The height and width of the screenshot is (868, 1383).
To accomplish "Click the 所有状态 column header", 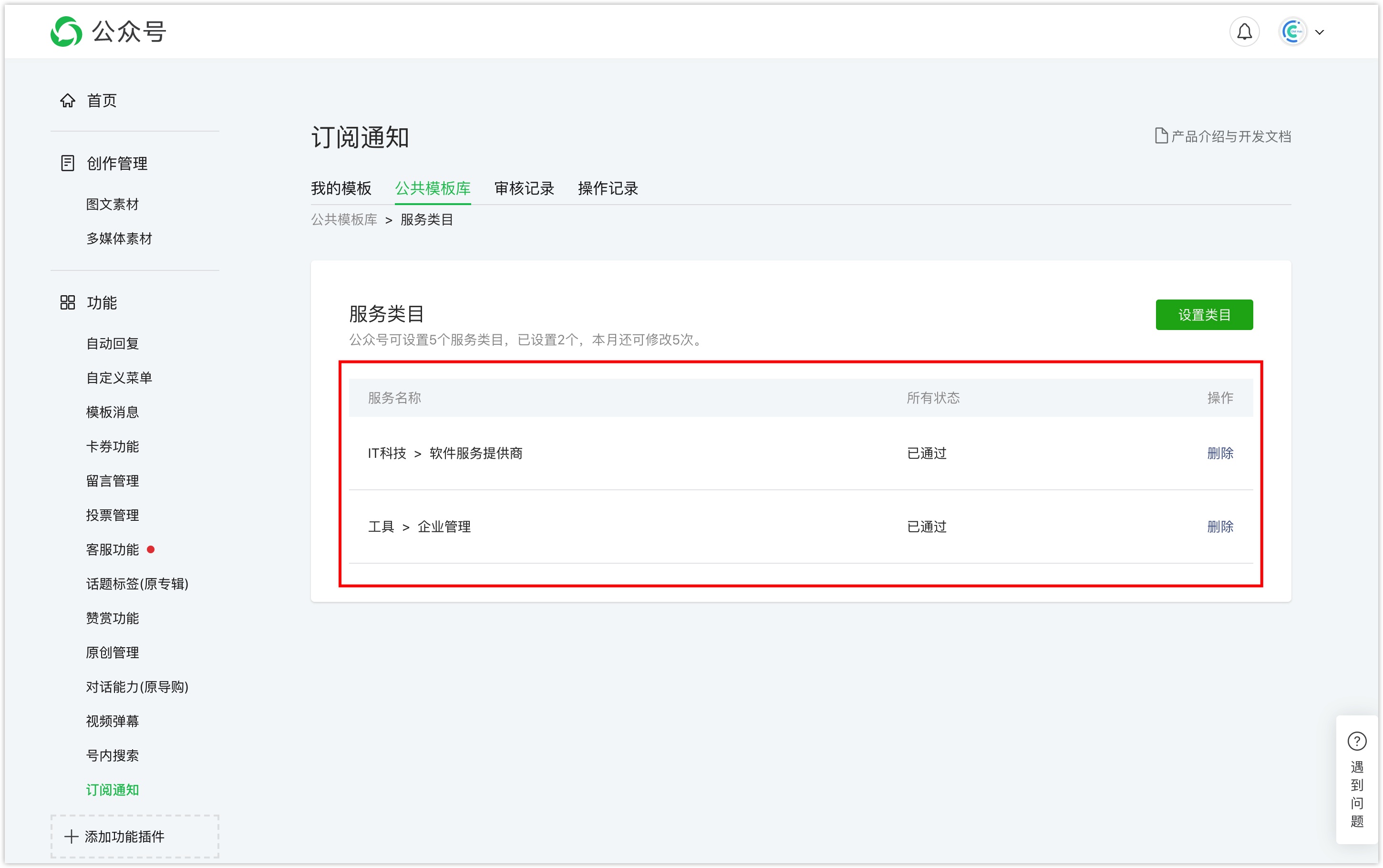I will click(933, 398).
